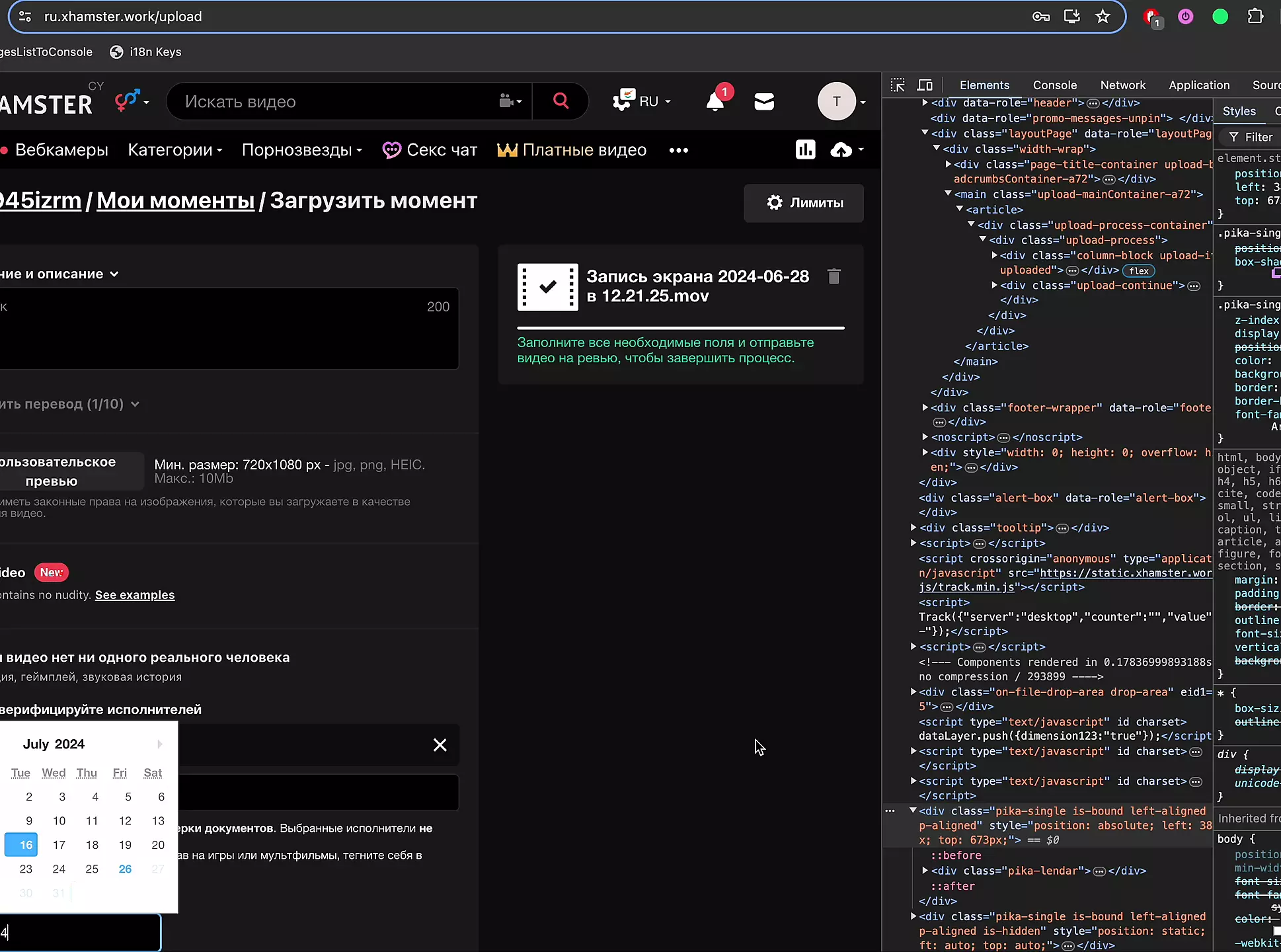
Task: Select July 26 in calendar
Action: (x=125, y=869)
